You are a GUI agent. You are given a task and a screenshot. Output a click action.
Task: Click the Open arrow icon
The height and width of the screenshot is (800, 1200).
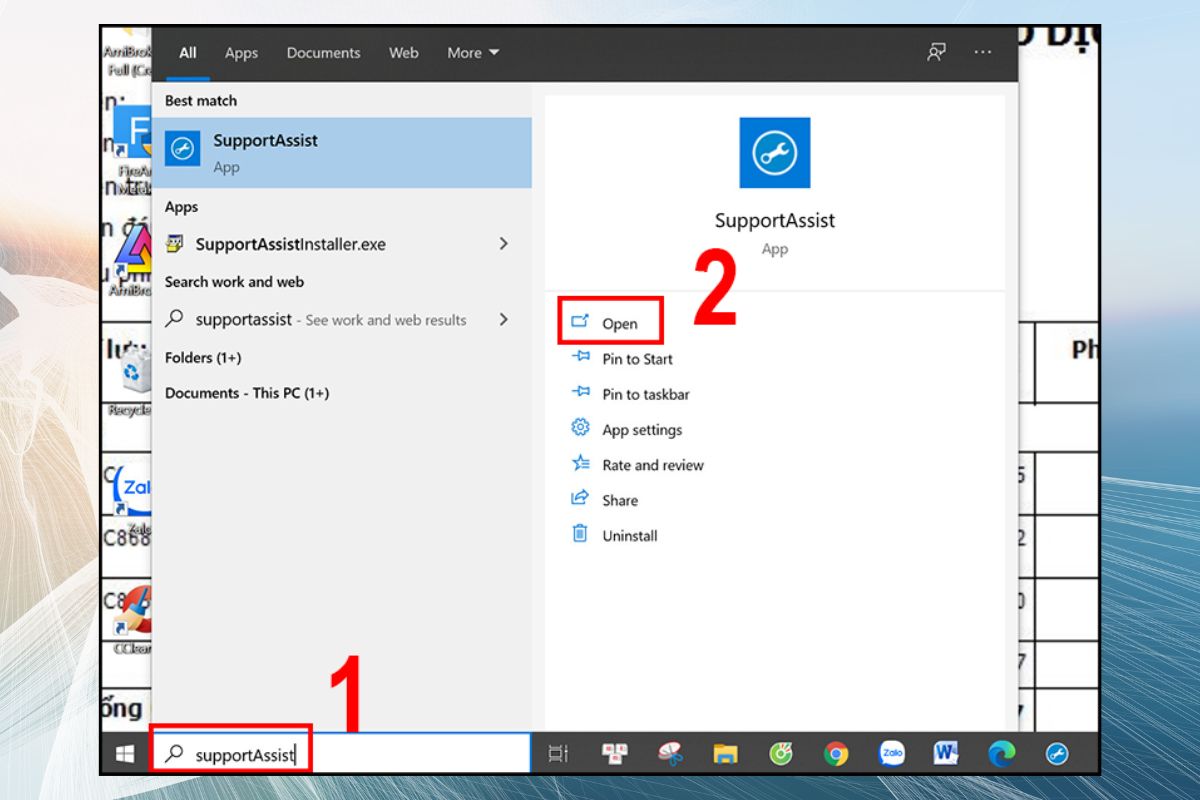pyautogui.click(x=579, y=322)
